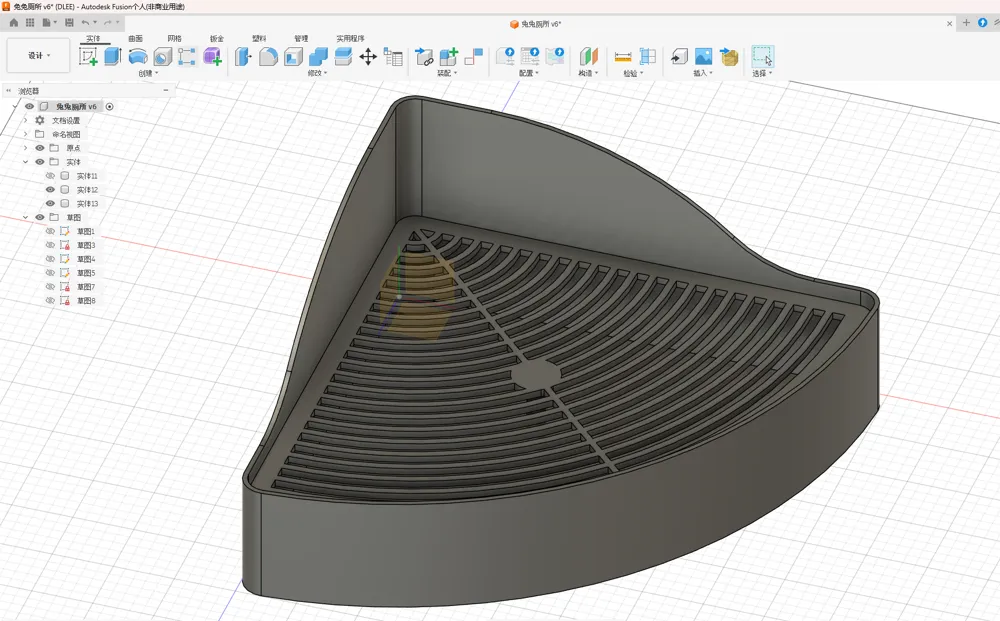This screenshot has height=621, width=1000.
Task: Select the Insert Derive tool
Action: pos(679,57)
